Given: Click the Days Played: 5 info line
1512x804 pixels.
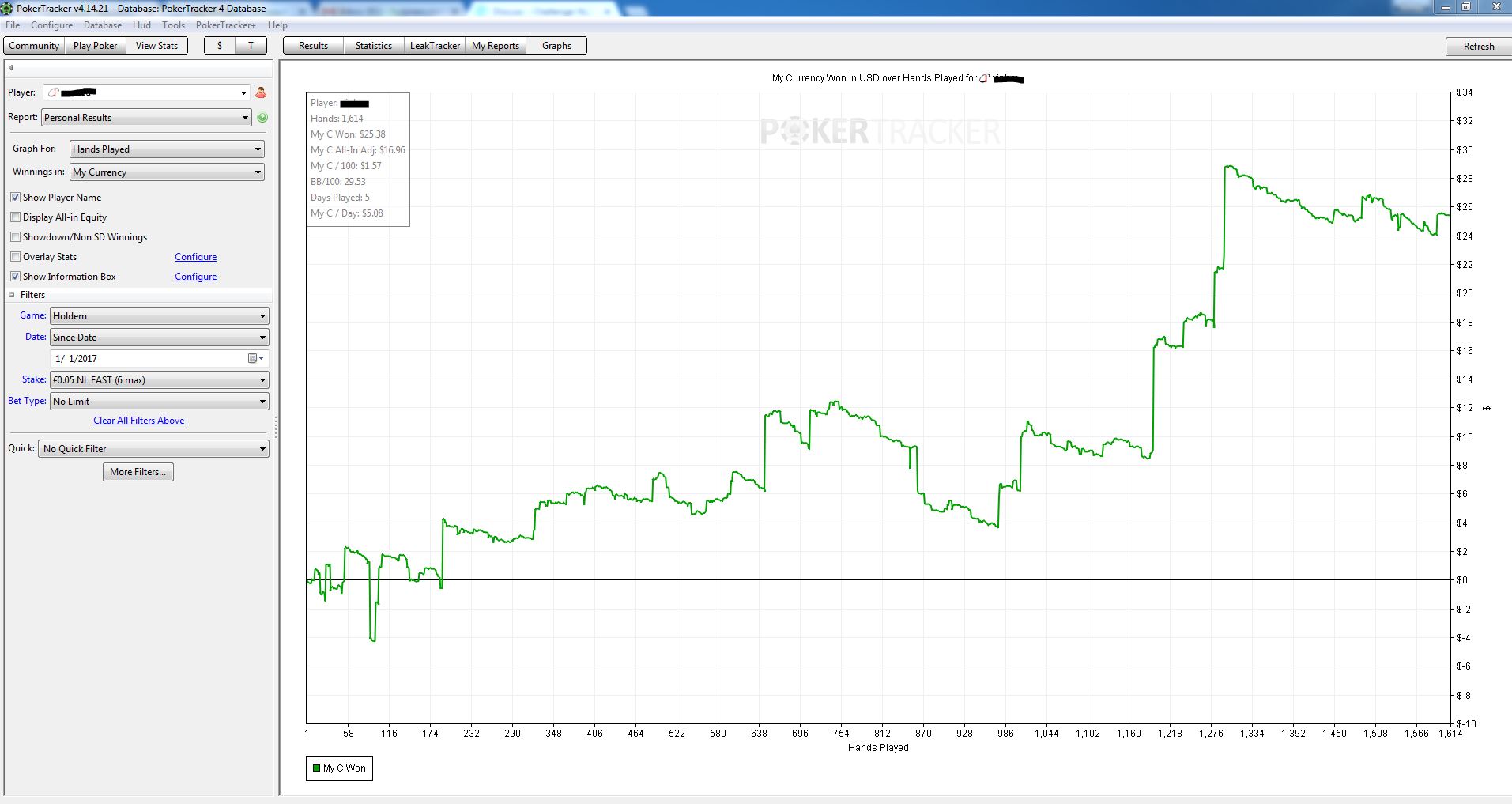Looking at the screenshot, I should [x=341, y=198].
